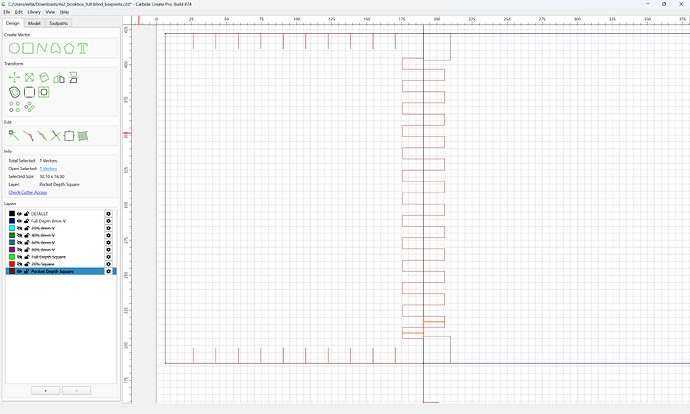The width and height of the screenshot is (690, 414).
Task: Open the rounded-corner square transform tool
Action: click(x=29, y=92)
